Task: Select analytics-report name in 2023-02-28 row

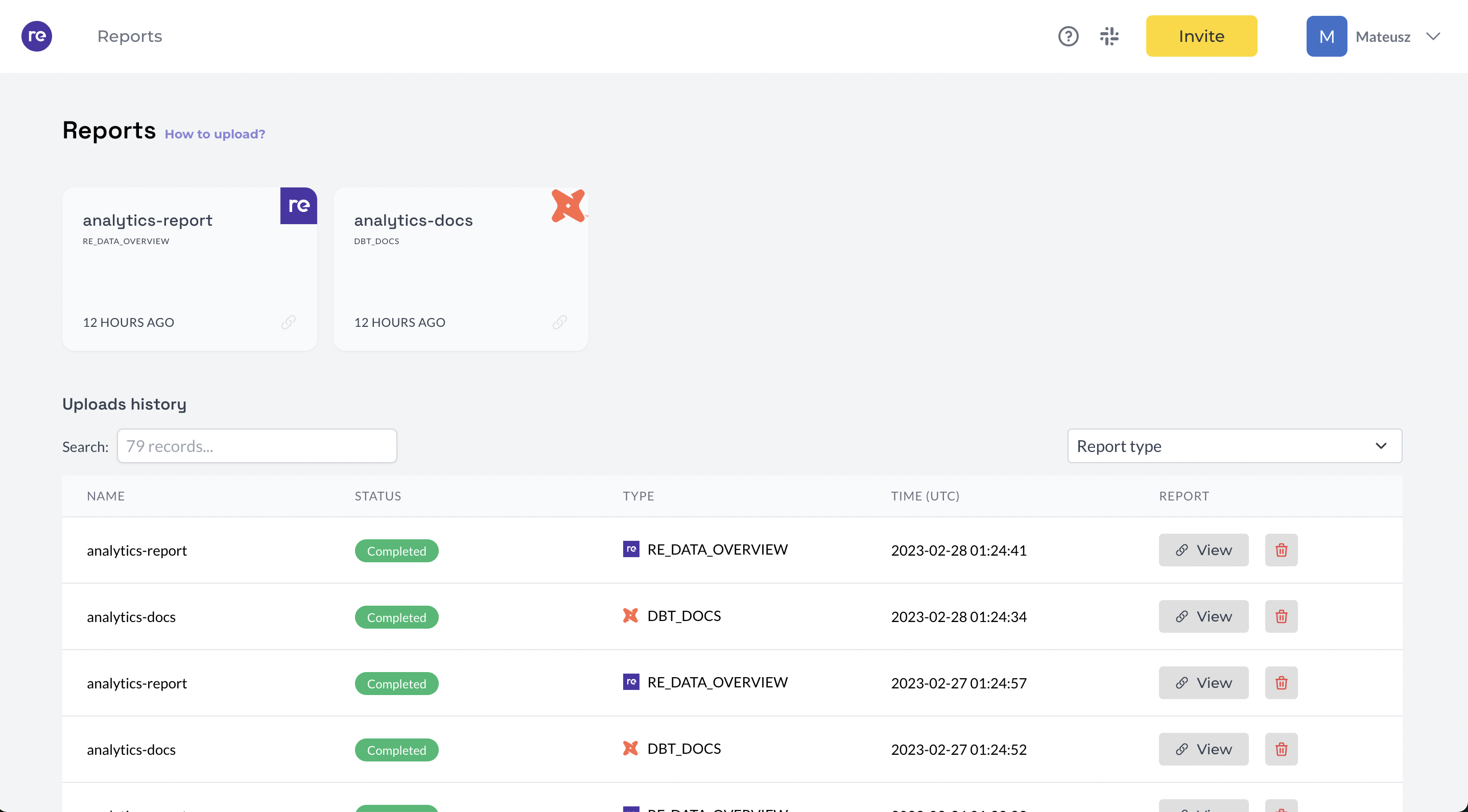Action: pyautogui.click(x=137, y=551)
